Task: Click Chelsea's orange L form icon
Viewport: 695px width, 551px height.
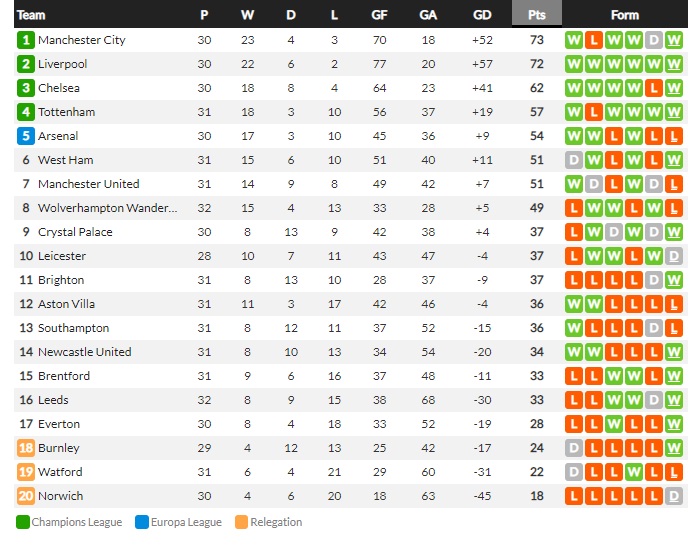Action: (x=654, y=88)
